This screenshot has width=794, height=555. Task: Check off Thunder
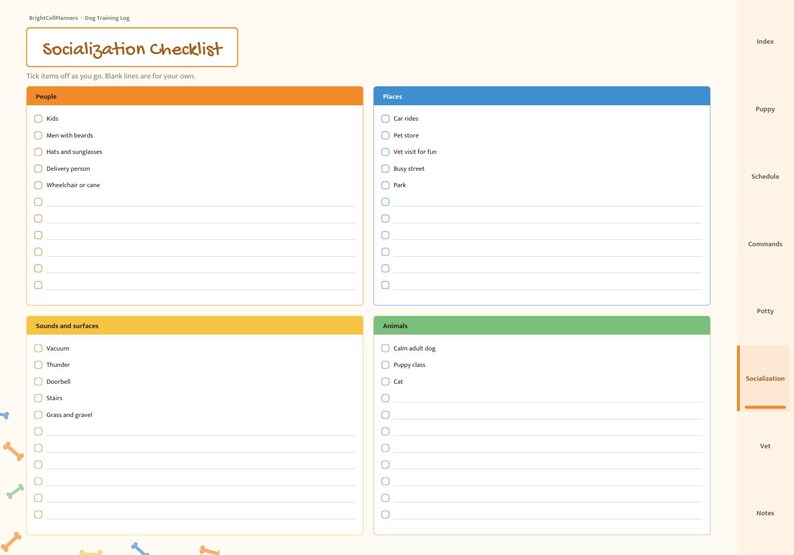[x=38, y=365]
